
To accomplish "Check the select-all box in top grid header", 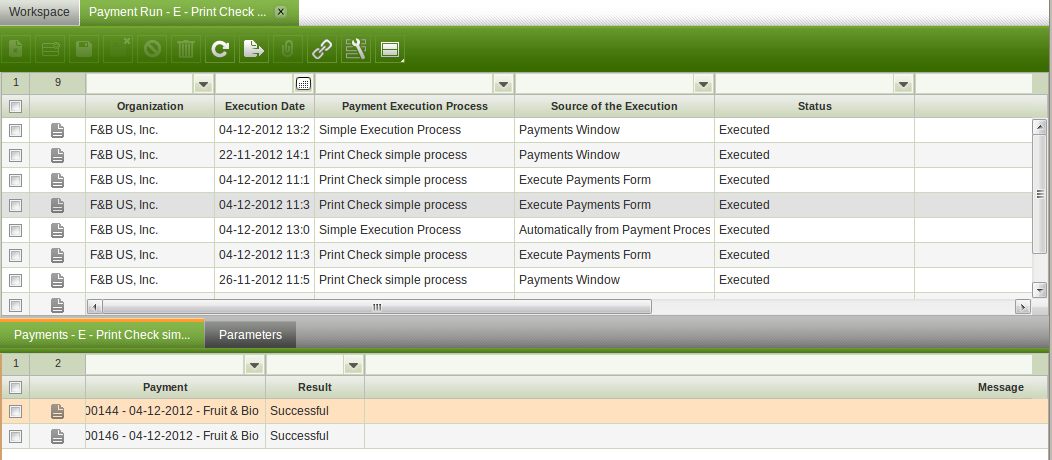I will (x=15, y=106).
